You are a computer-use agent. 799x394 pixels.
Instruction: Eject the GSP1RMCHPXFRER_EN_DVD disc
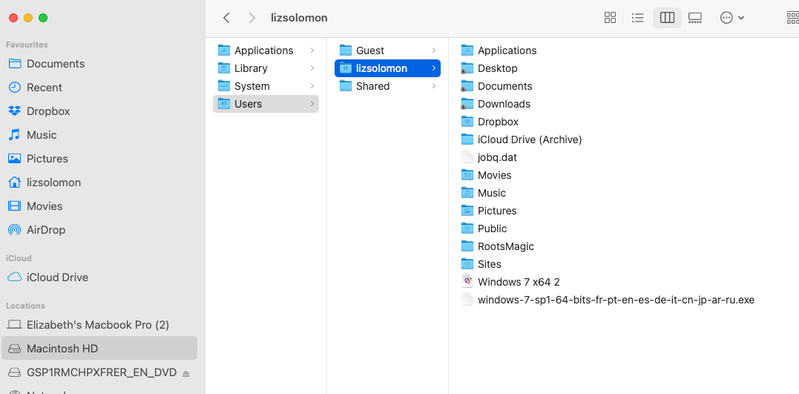[x=186, y=374]
